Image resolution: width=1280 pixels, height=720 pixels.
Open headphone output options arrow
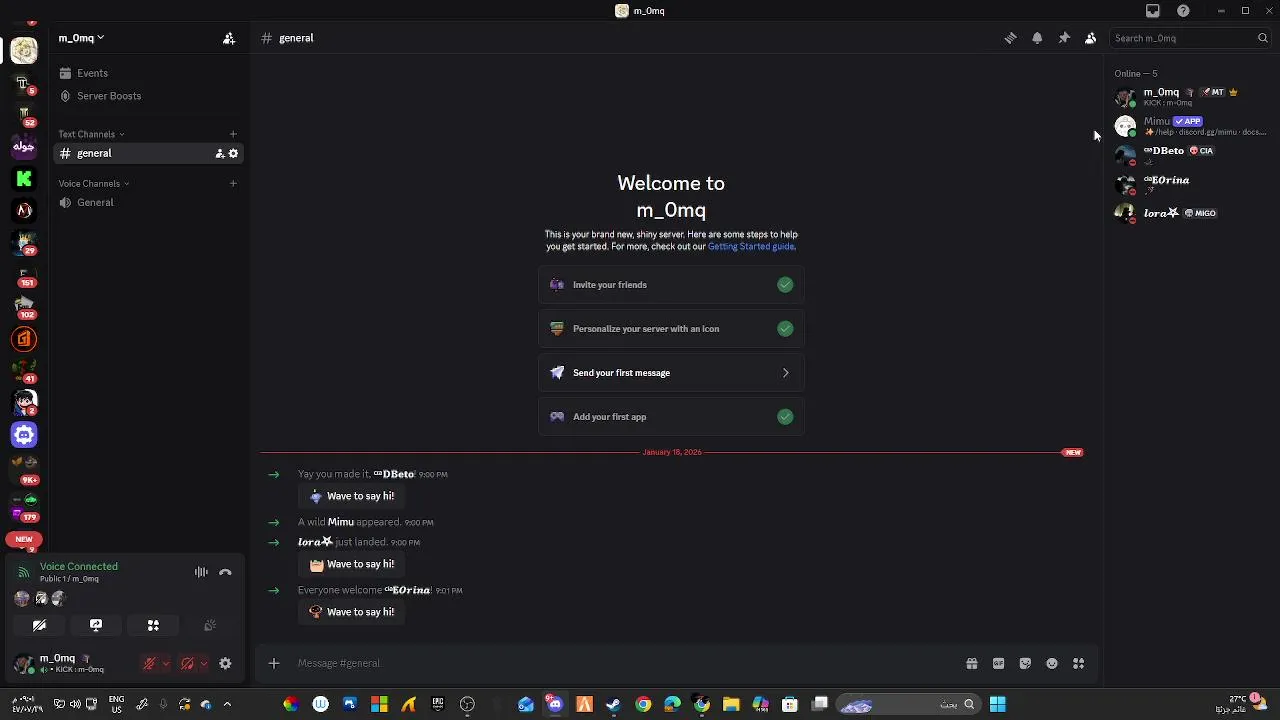pos(204,663)
